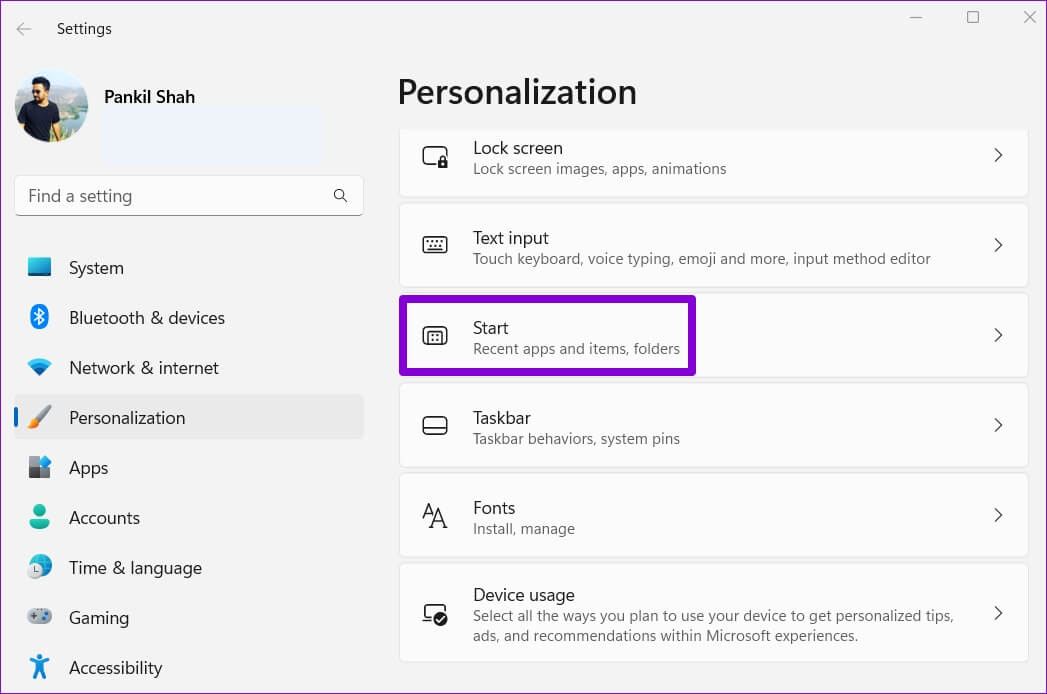This screenshot has width=1047, height=694.
Task: Select Personalization in sidebar
Action: coord(189,417)
